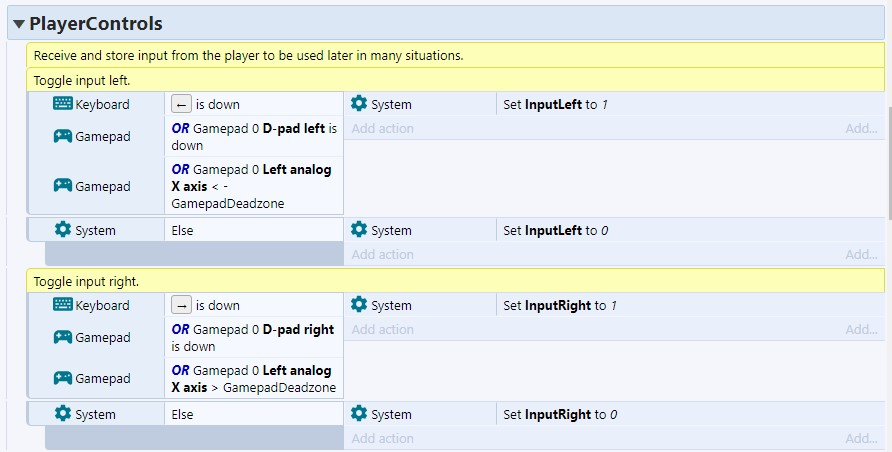The height and width of the screenshot is (452, 892).
Task: Select the right arrow key is down condition
Action: (x=254, y=305)
